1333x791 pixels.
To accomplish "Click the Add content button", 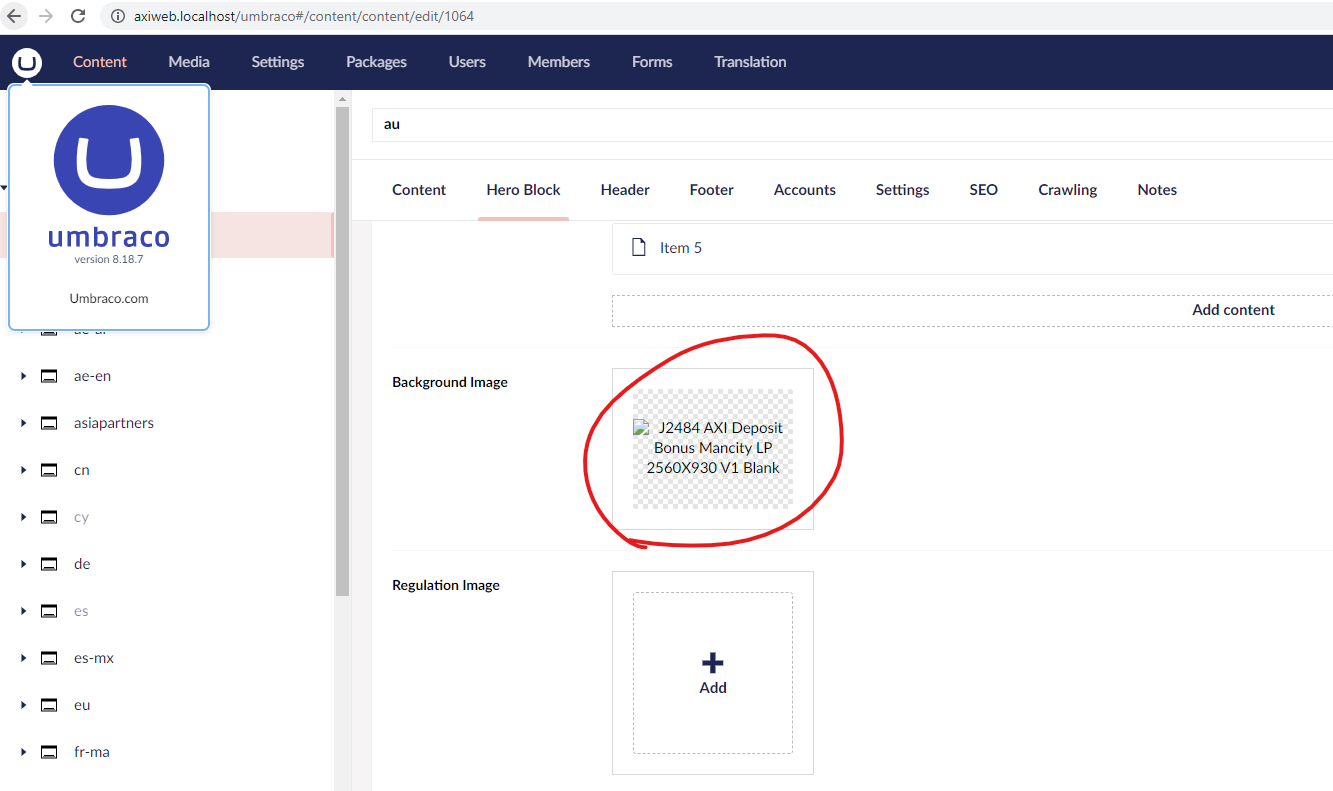I will click(1232, 309).
